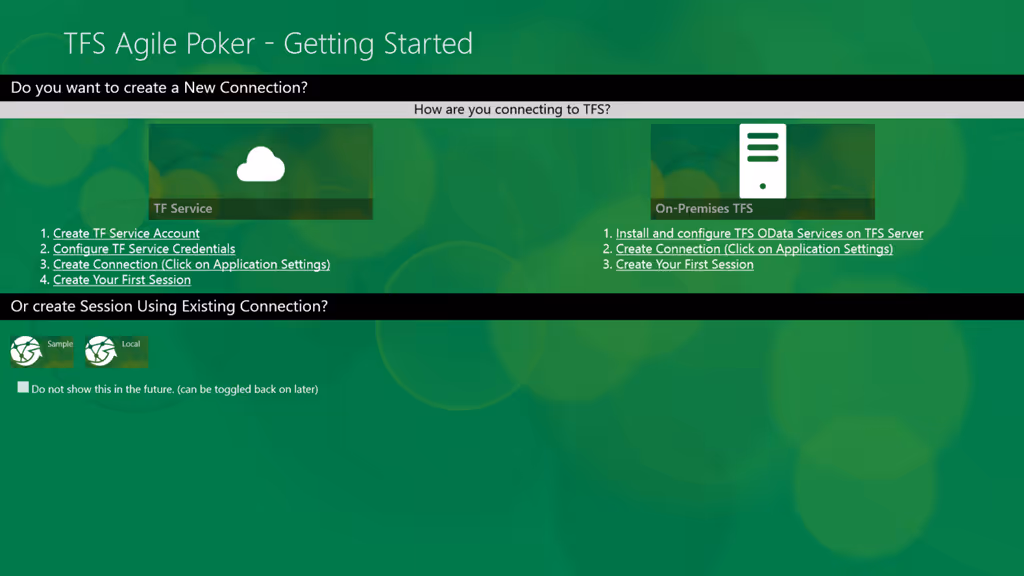1024x576 pixels.
Task: Open the Local connection icon
Action: [x=116, y=351]
